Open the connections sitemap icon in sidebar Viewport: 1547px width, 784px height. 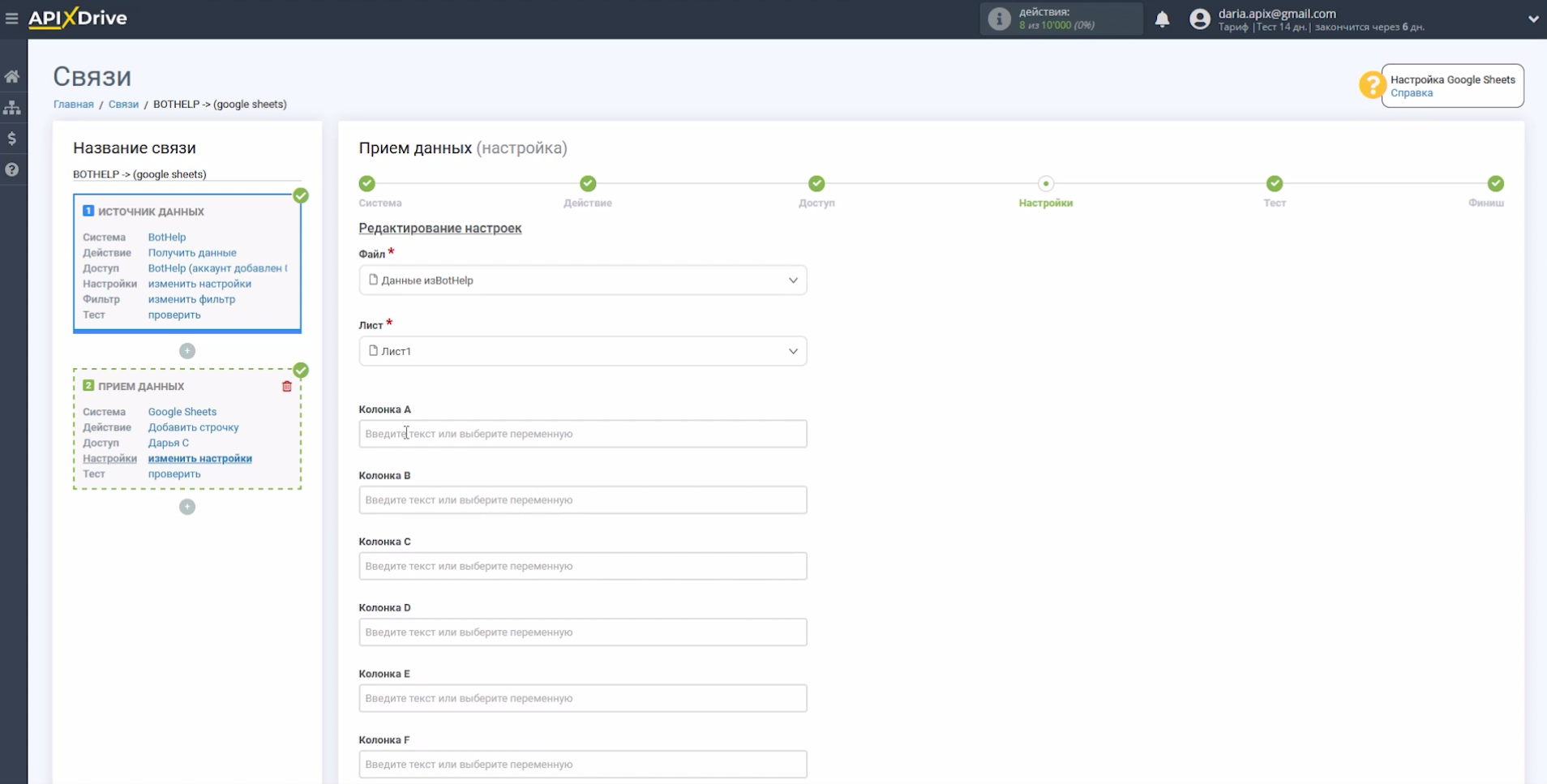(12, 107)
